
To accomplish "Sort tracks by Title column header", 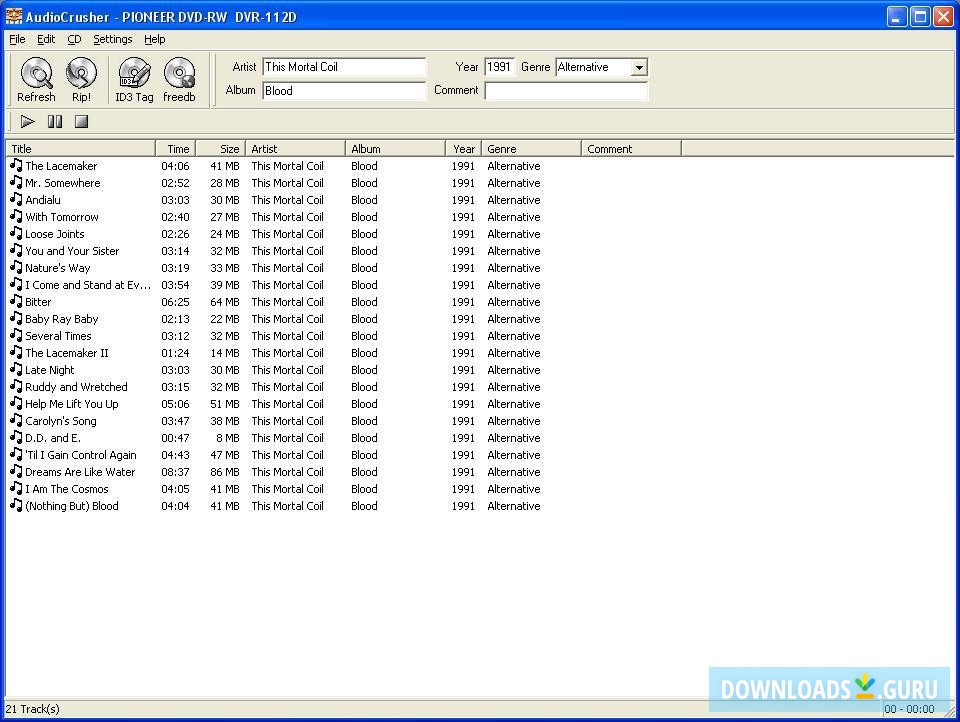I will tap(80, 148).
